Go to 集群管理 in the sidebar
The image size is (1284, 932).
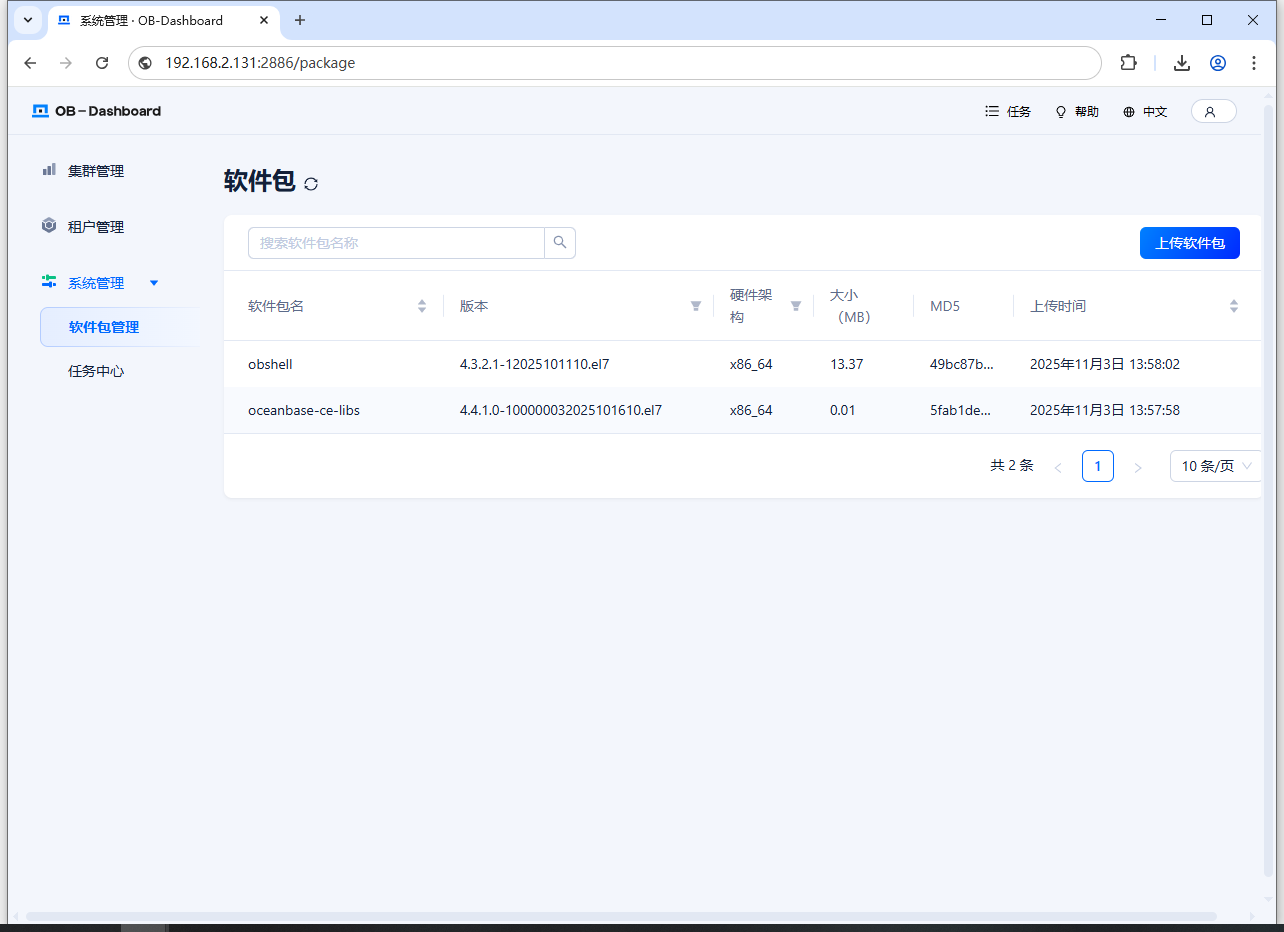[96, 171]
